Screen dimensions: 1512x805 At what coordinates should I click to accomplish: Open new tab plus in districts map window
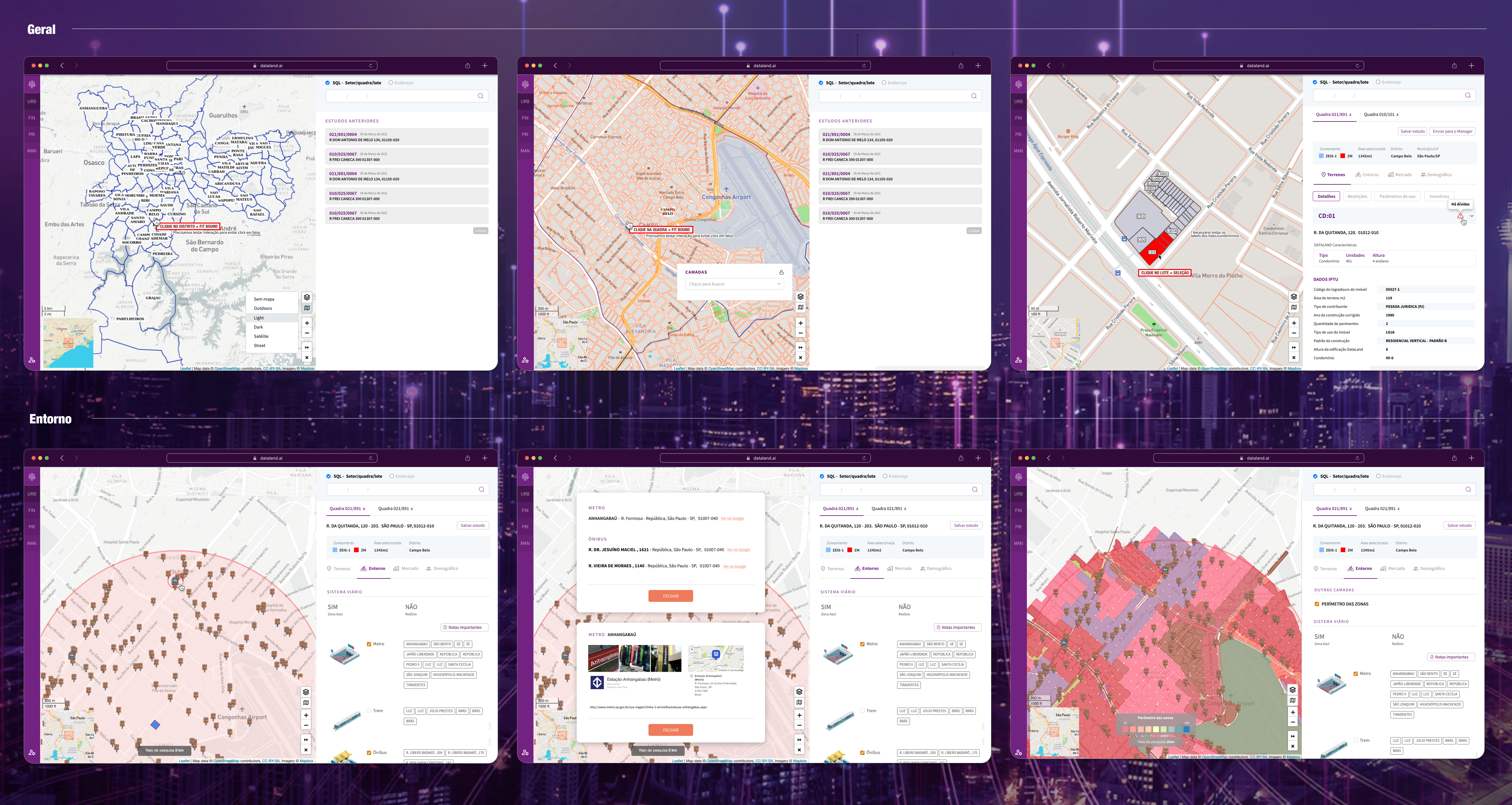[485, 66]
